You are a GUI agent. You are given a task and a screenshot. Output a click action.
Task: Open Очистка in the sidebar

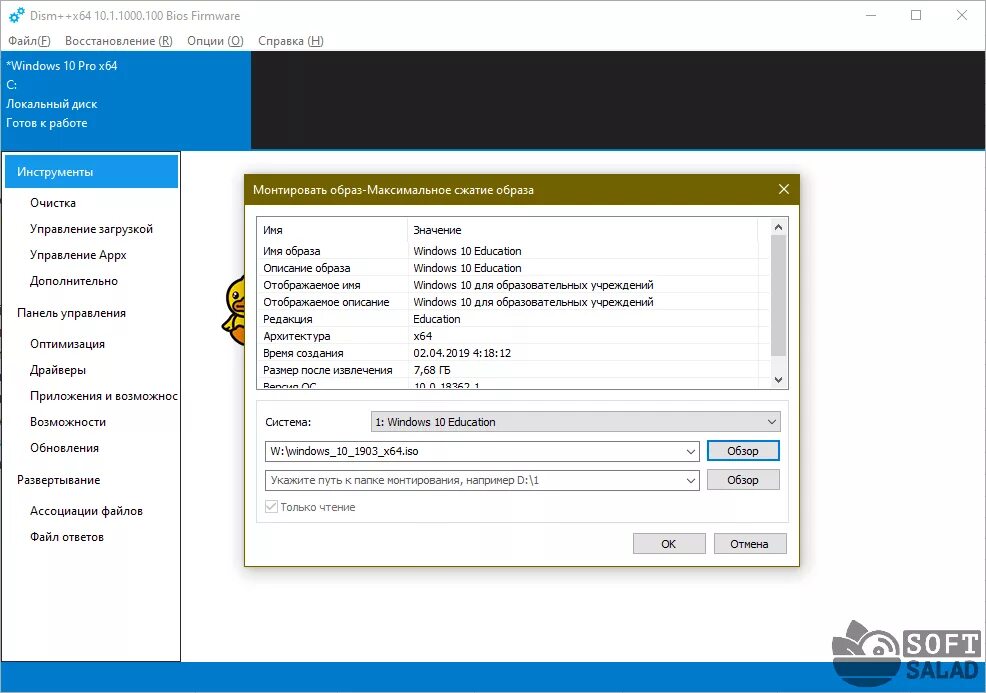tap(53, 203)
